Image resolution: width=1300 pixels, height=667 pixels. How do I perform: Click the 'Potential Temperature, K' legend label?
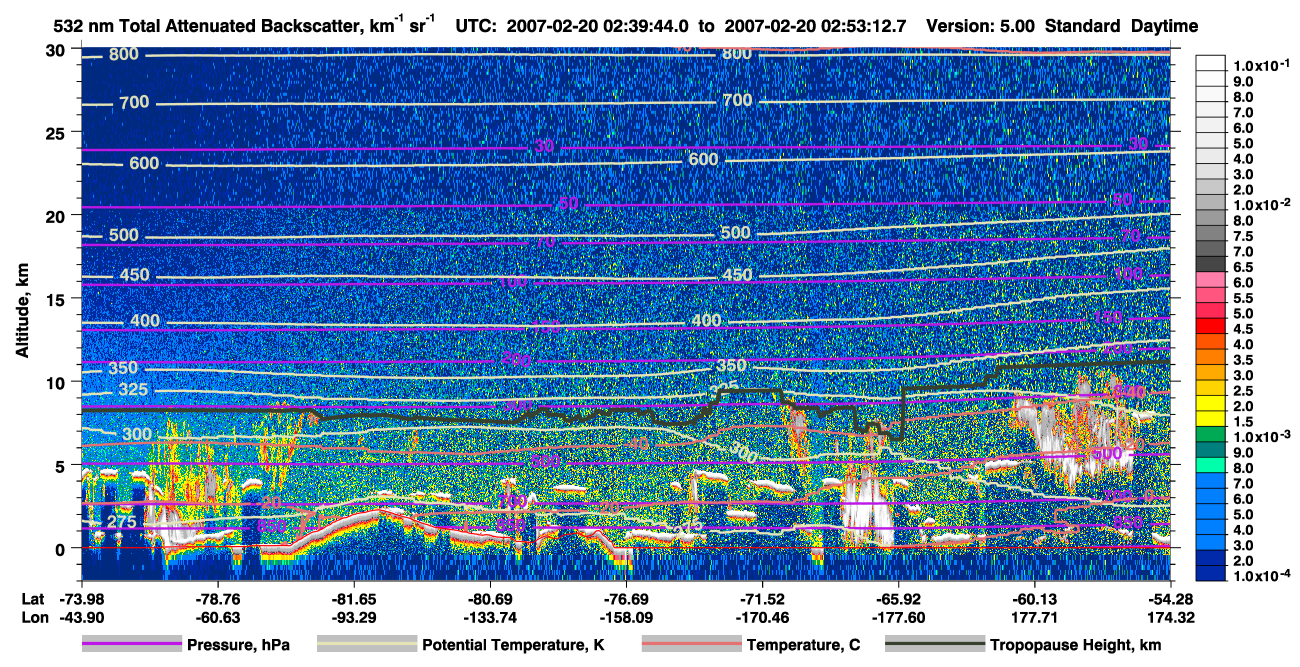pos(513,646)
